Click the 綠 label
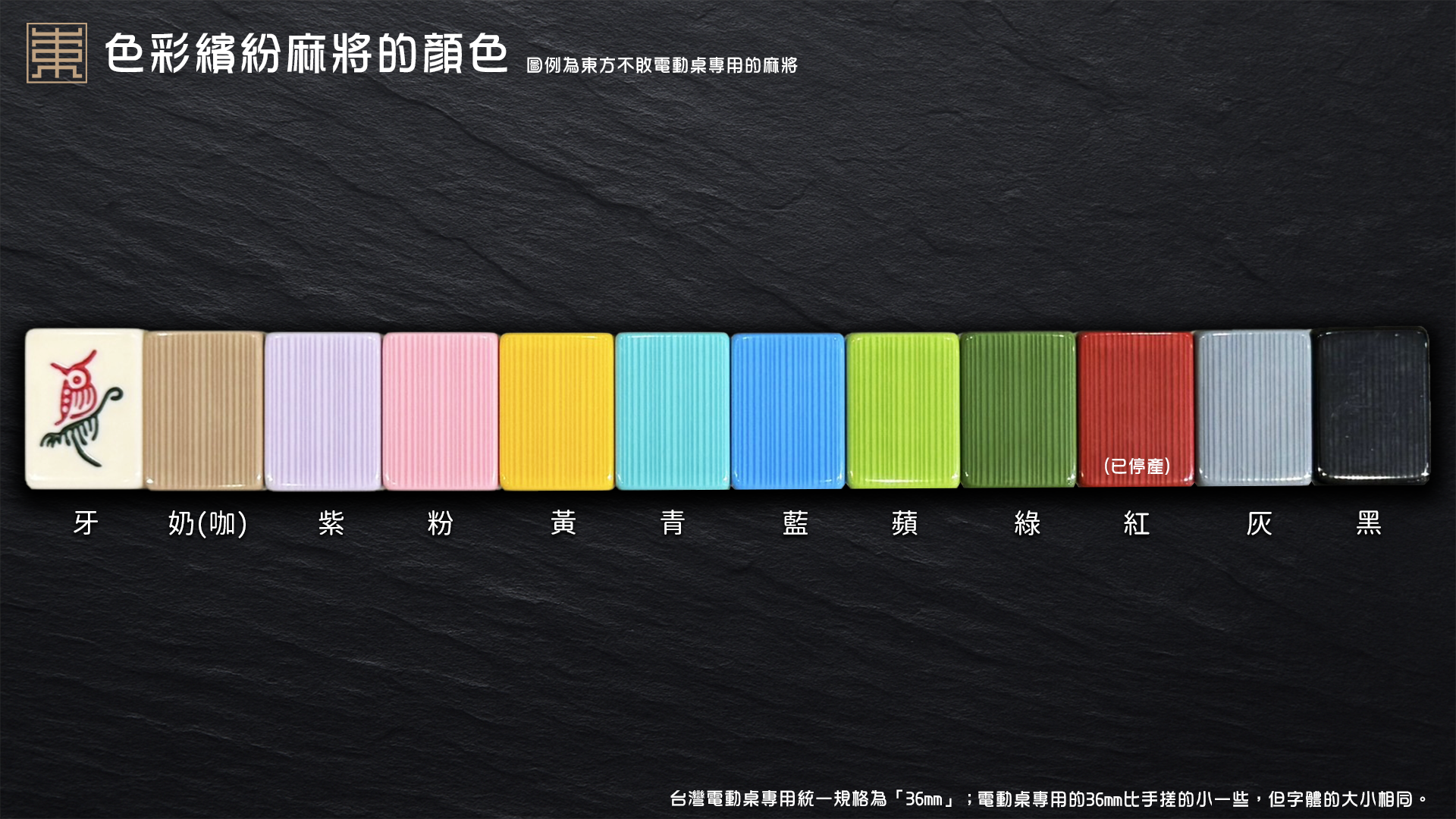This screenshot has width=1456, height=819. coord(1028,522)
